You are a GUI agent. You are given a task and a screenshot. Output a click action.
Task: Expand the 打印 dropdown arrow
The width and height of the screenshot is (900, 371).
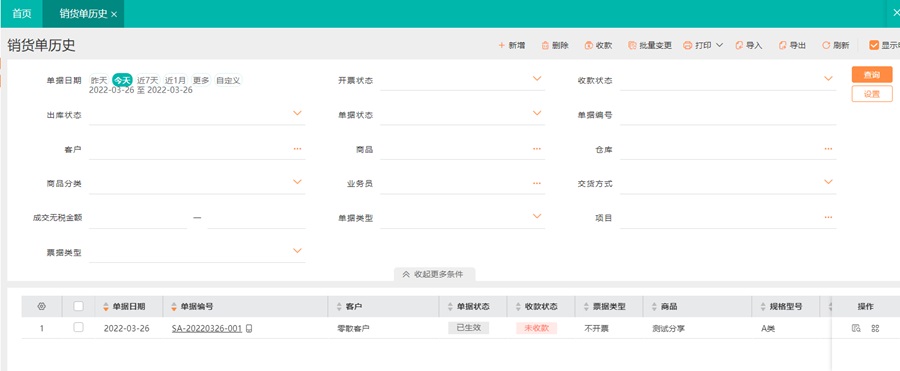point(719,45)
